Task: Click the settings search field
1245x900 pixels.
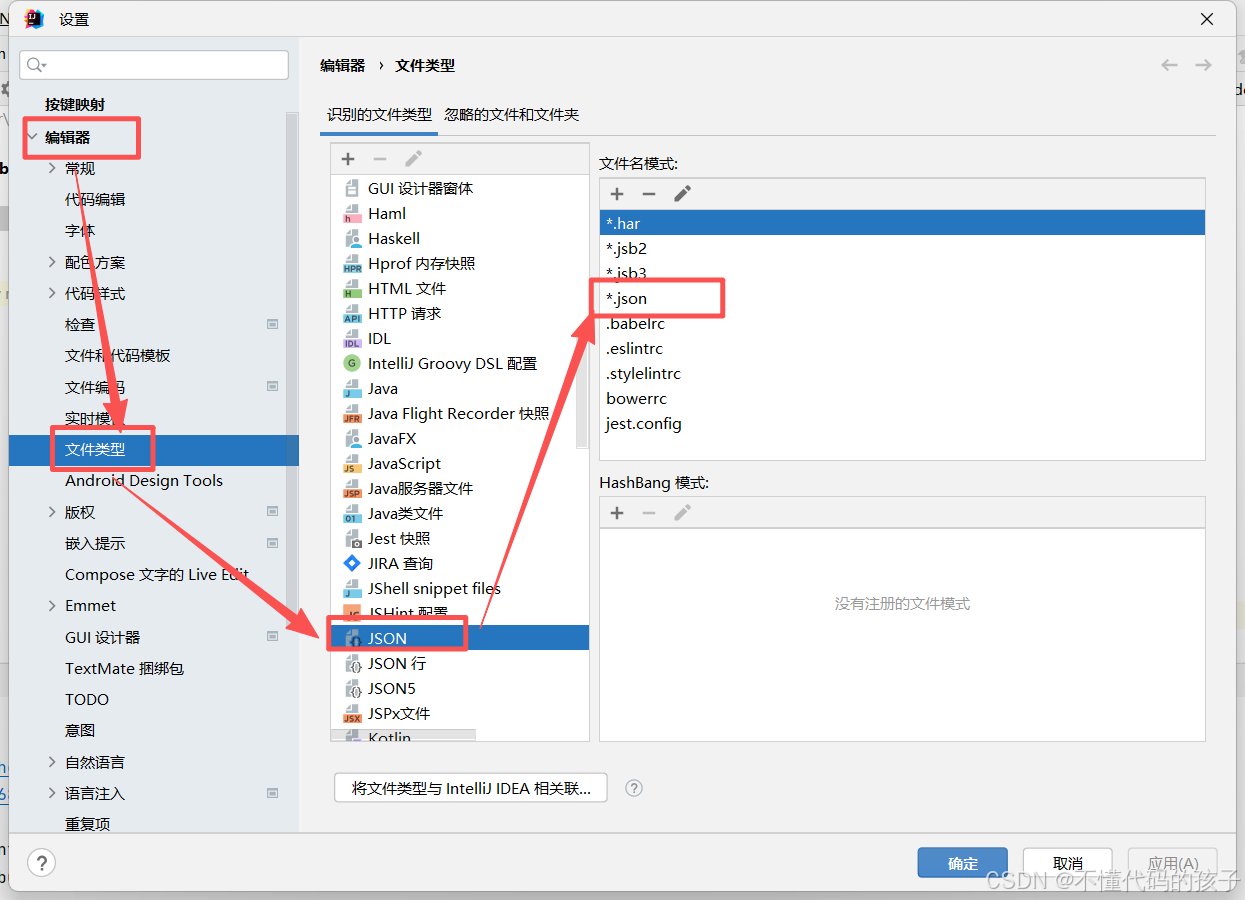Action: click(x=154, y=65)
